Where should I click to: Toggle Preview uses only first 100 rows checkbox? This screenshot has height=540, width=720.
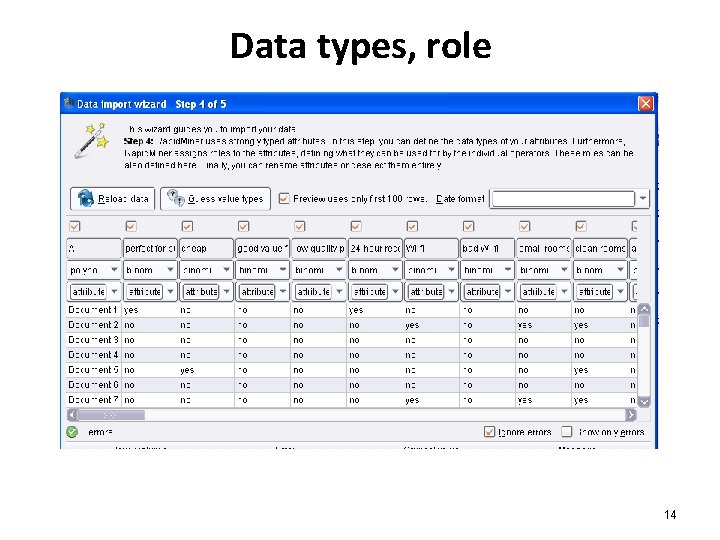284,198
